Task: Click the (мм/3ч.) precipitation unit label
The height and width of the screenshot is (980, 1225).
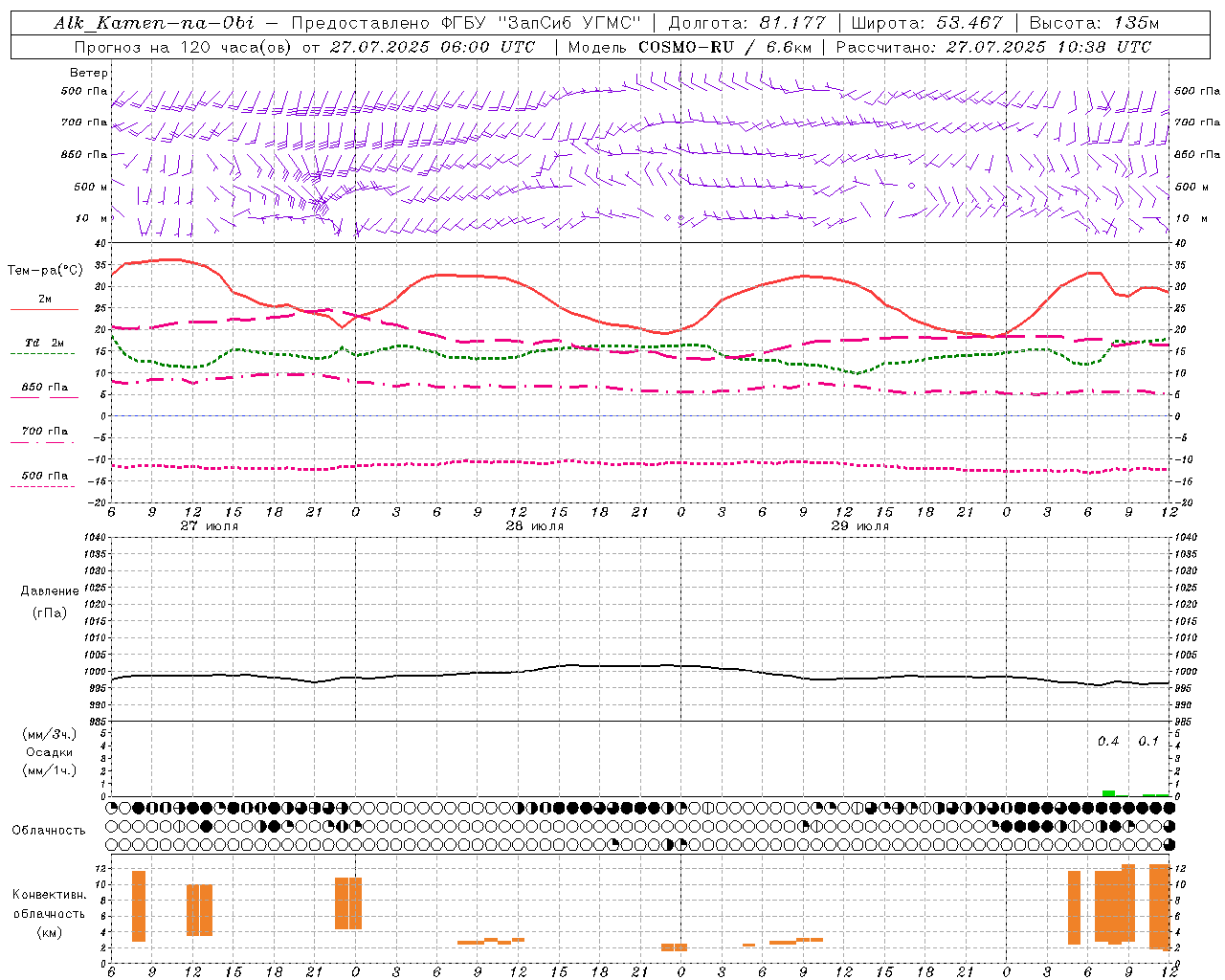Action: [50, 734]
